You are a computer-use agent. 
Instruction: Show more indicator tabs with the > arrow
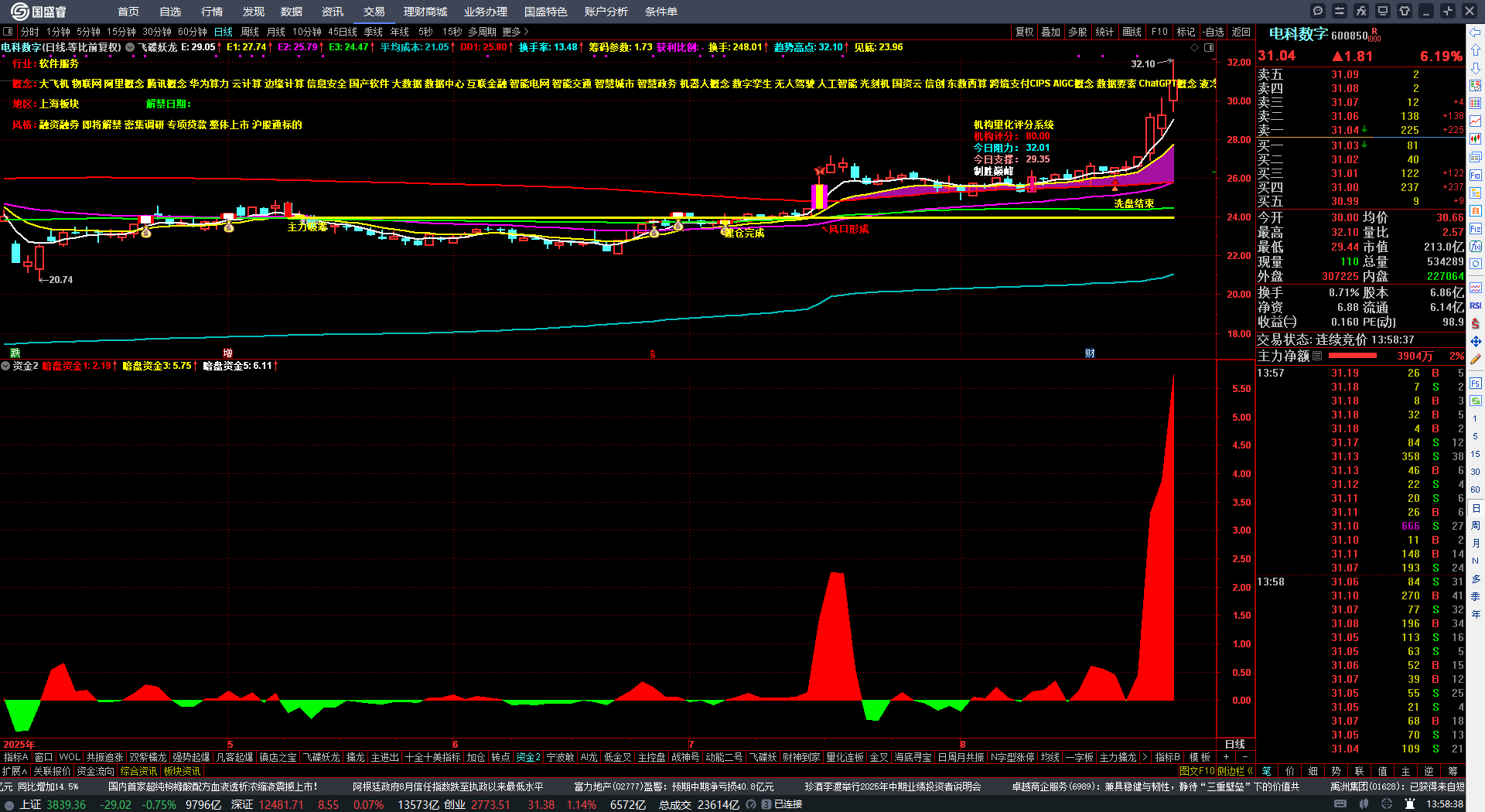[x=1145, y=757]
